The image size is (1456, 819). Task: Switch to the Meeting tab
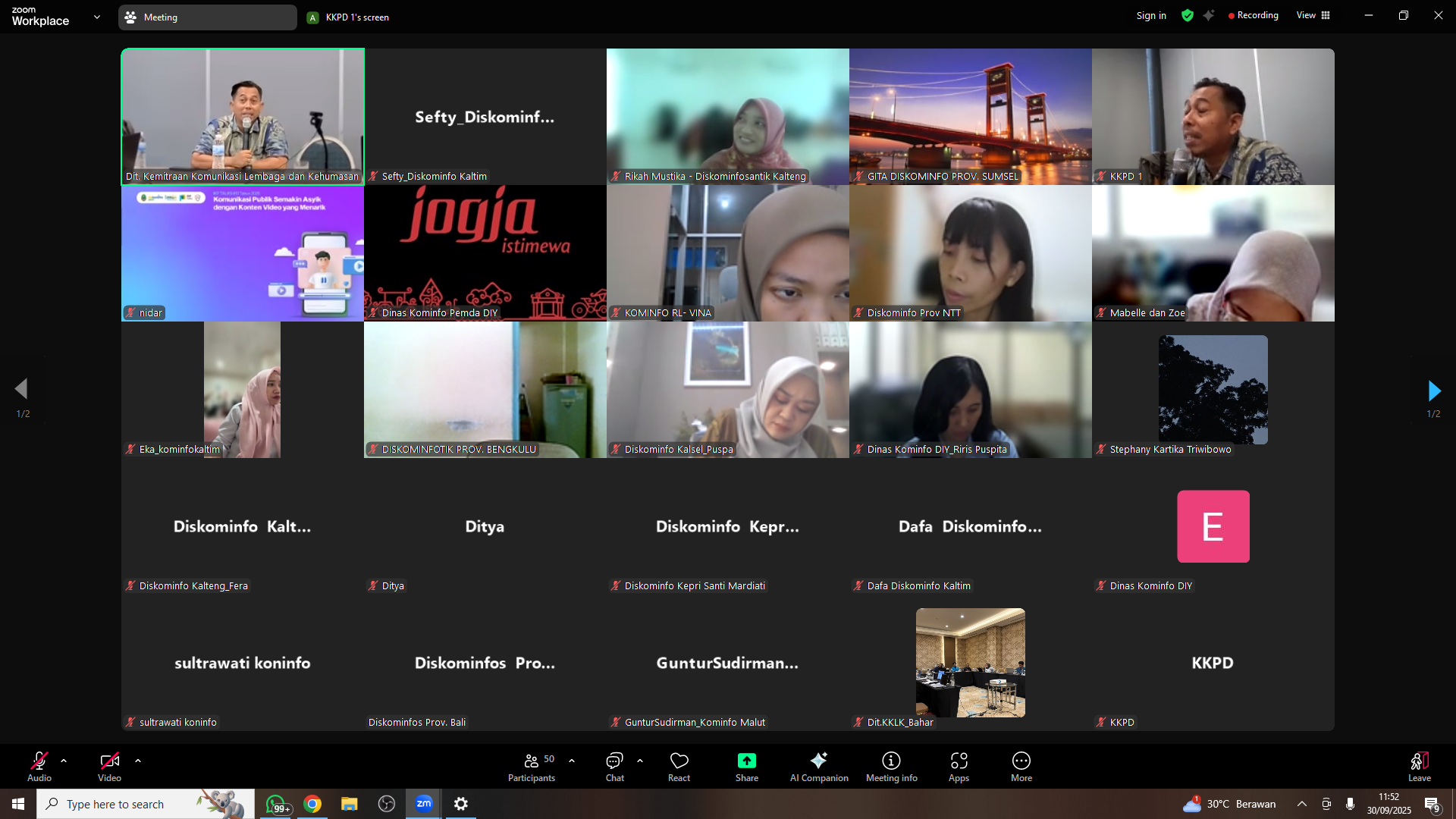[206, 17]
